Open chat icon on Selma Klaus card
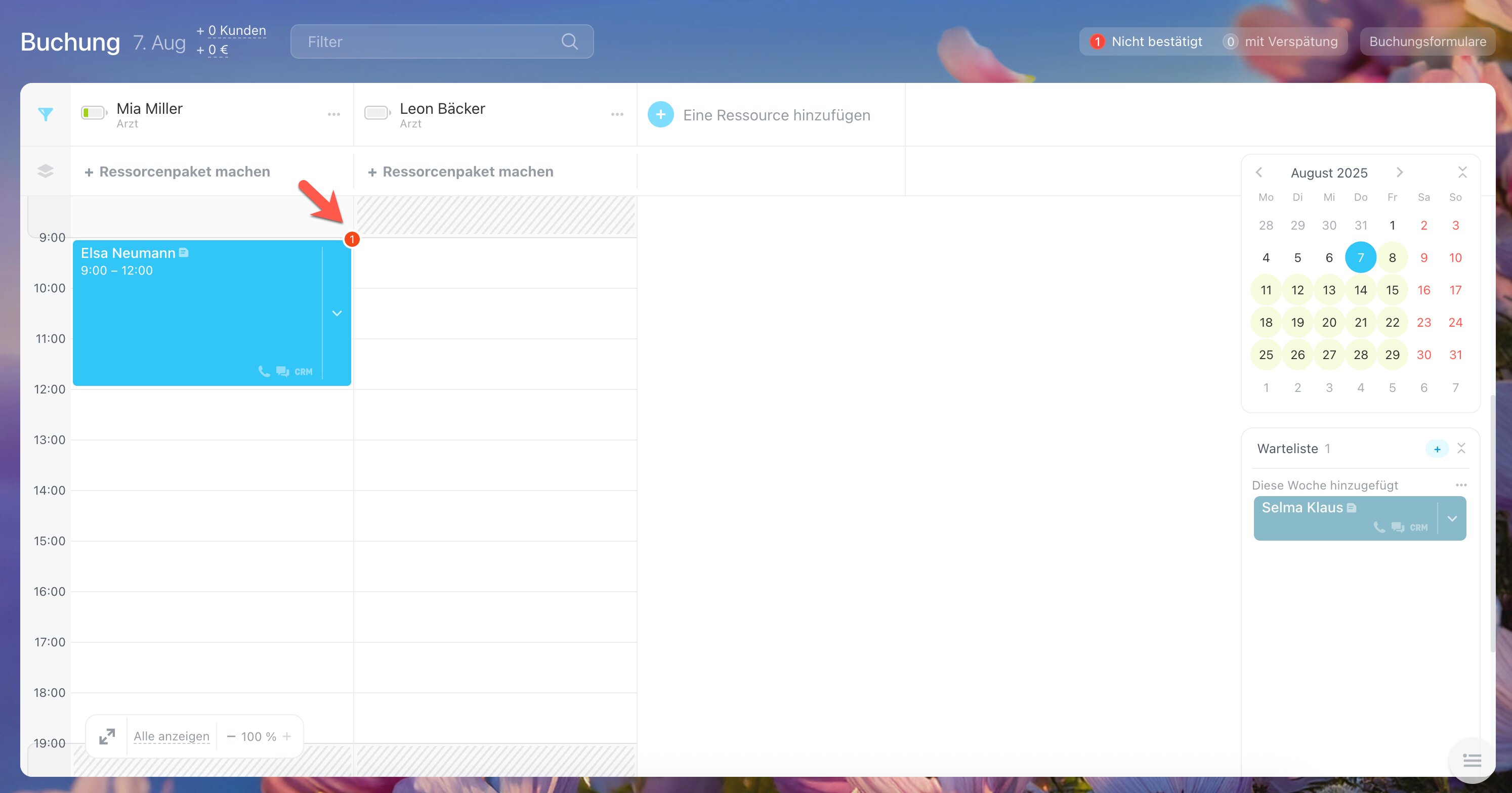1512x793 pixels. tap(1398, 527)
